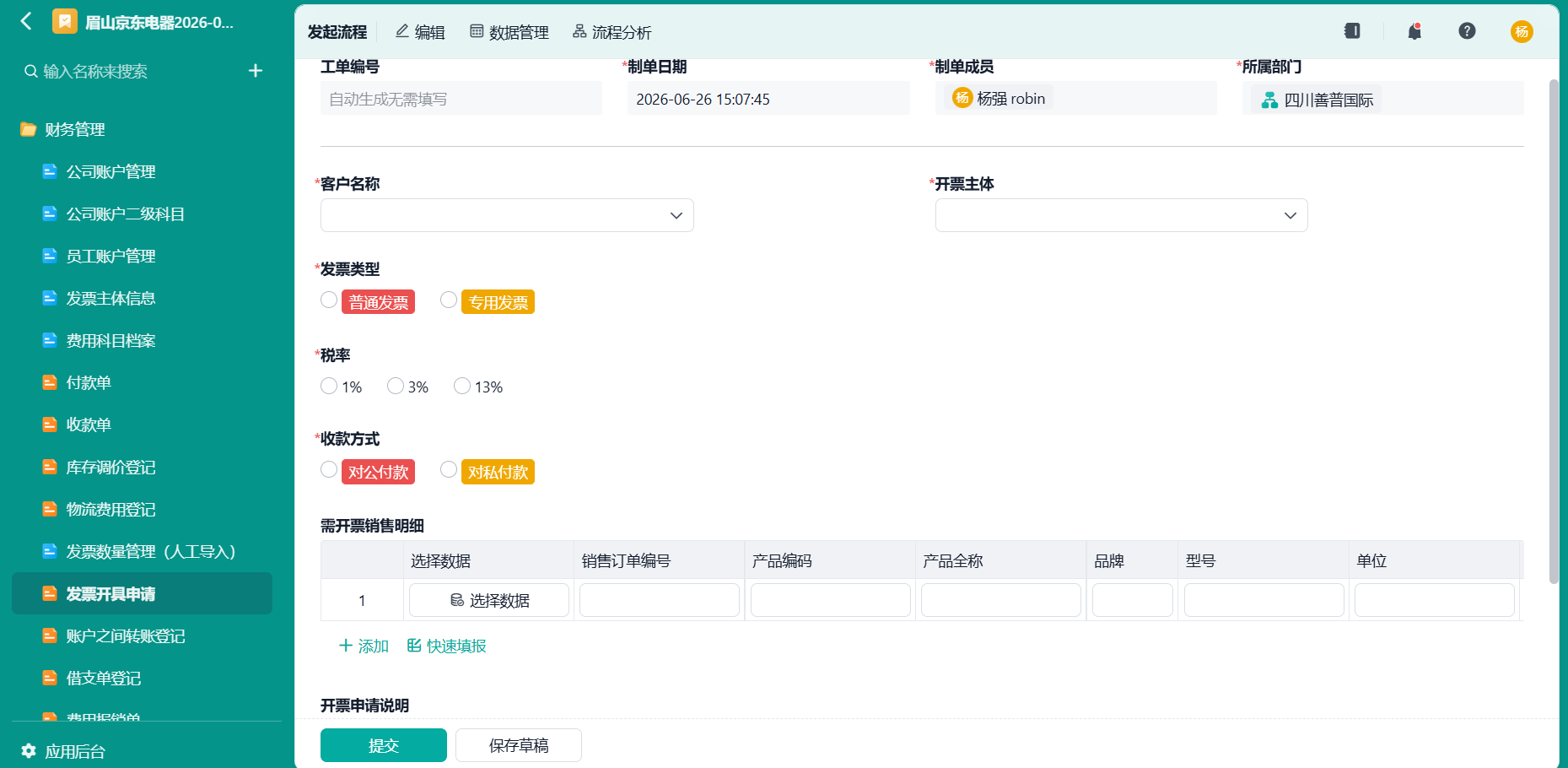The image size is (1568, 768).
Task: Open the 客户名称 dropdown
Action: pos(507,215)
